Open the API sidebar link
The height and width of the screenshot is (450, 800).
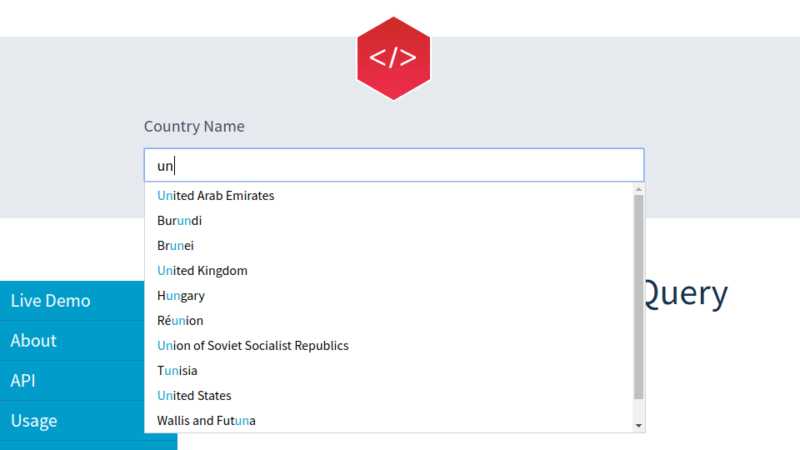24,381
